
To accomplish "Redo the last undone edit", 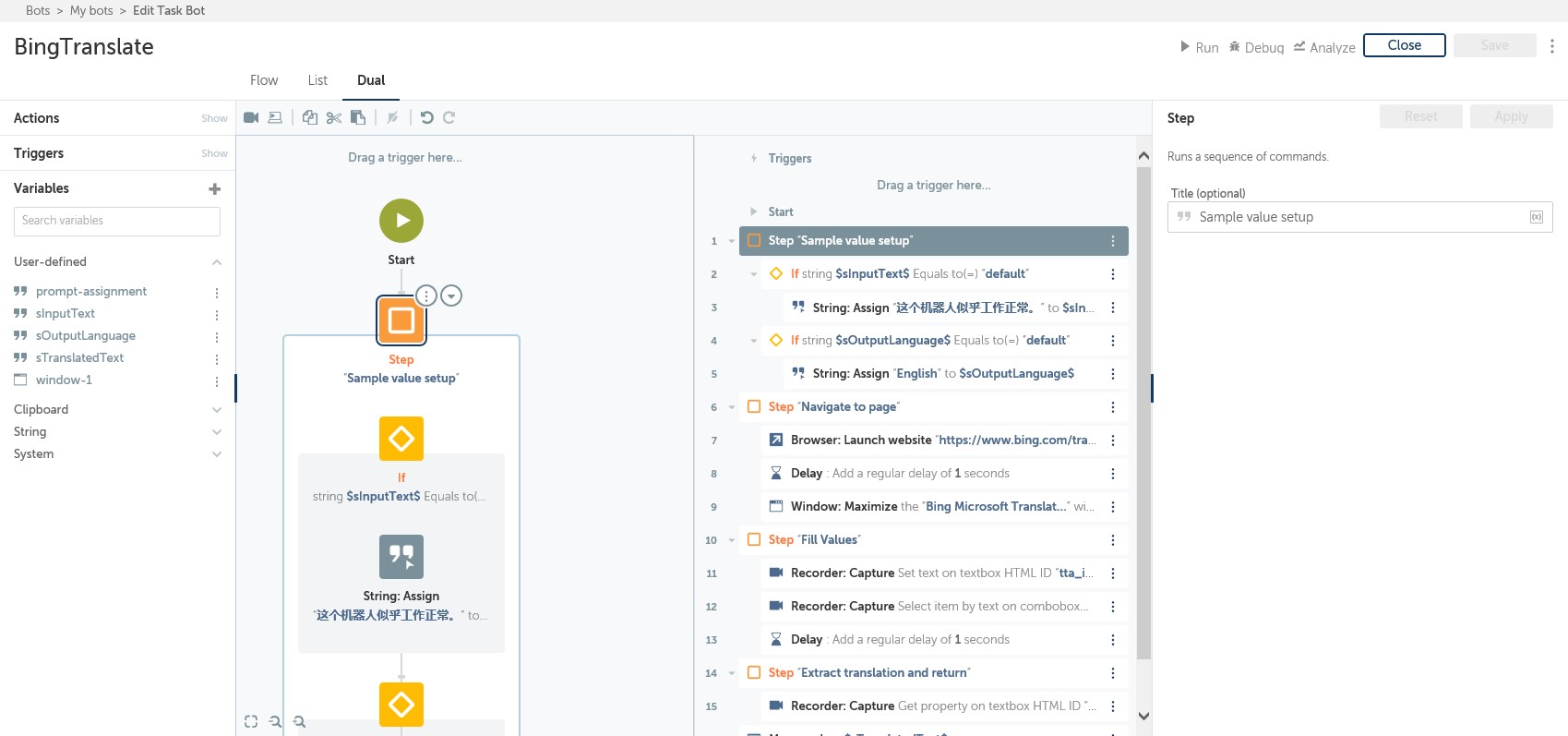I will click(x=449, y=117).
